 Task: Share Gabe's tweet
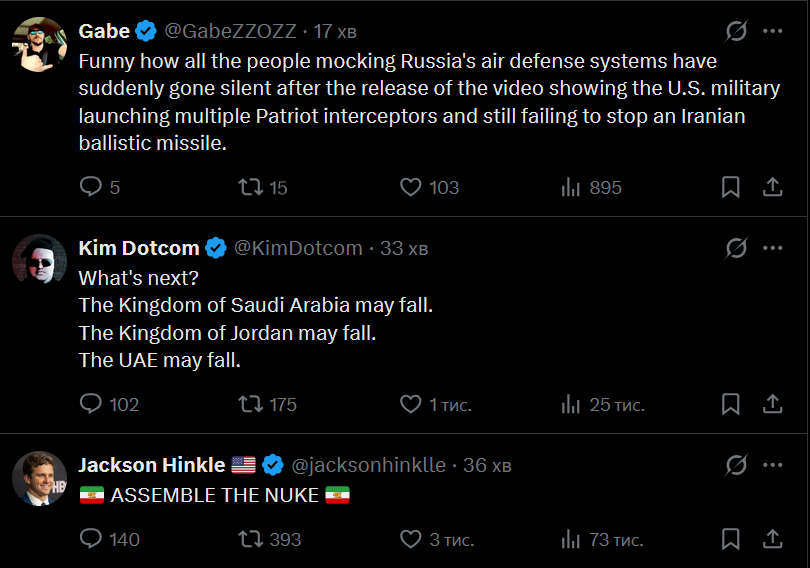click(772, 187)
